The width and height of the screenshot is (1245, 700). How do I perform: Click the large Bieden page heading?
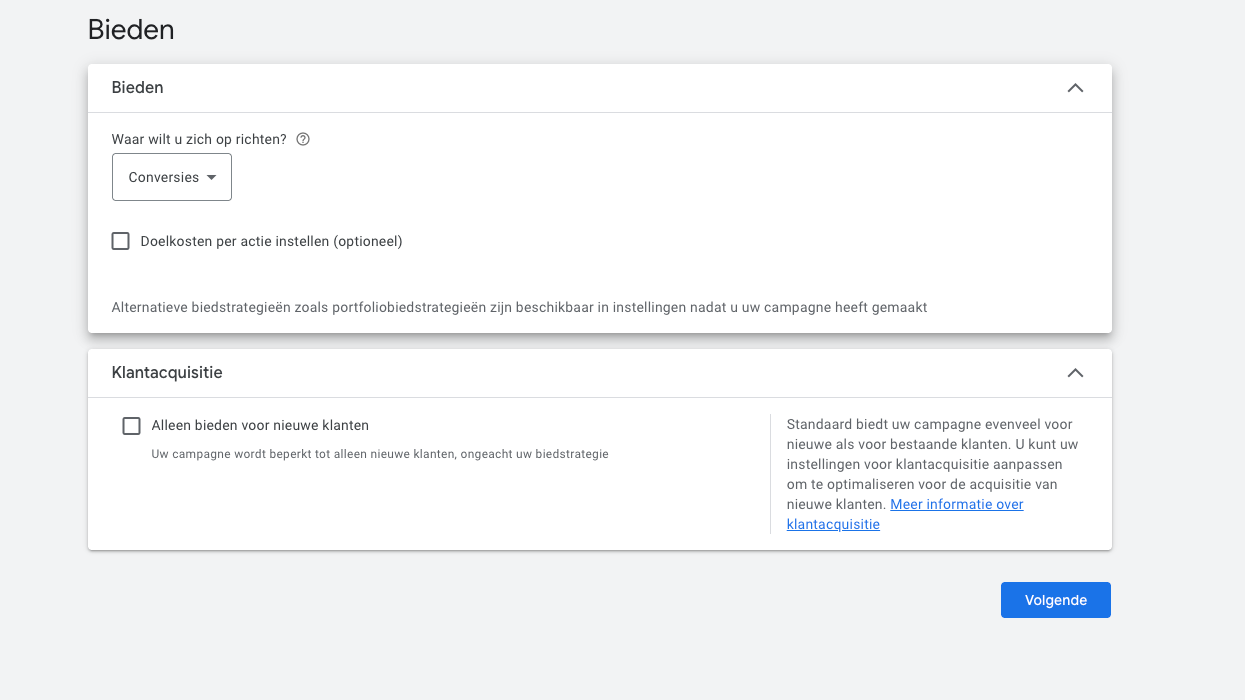point(131,30)
